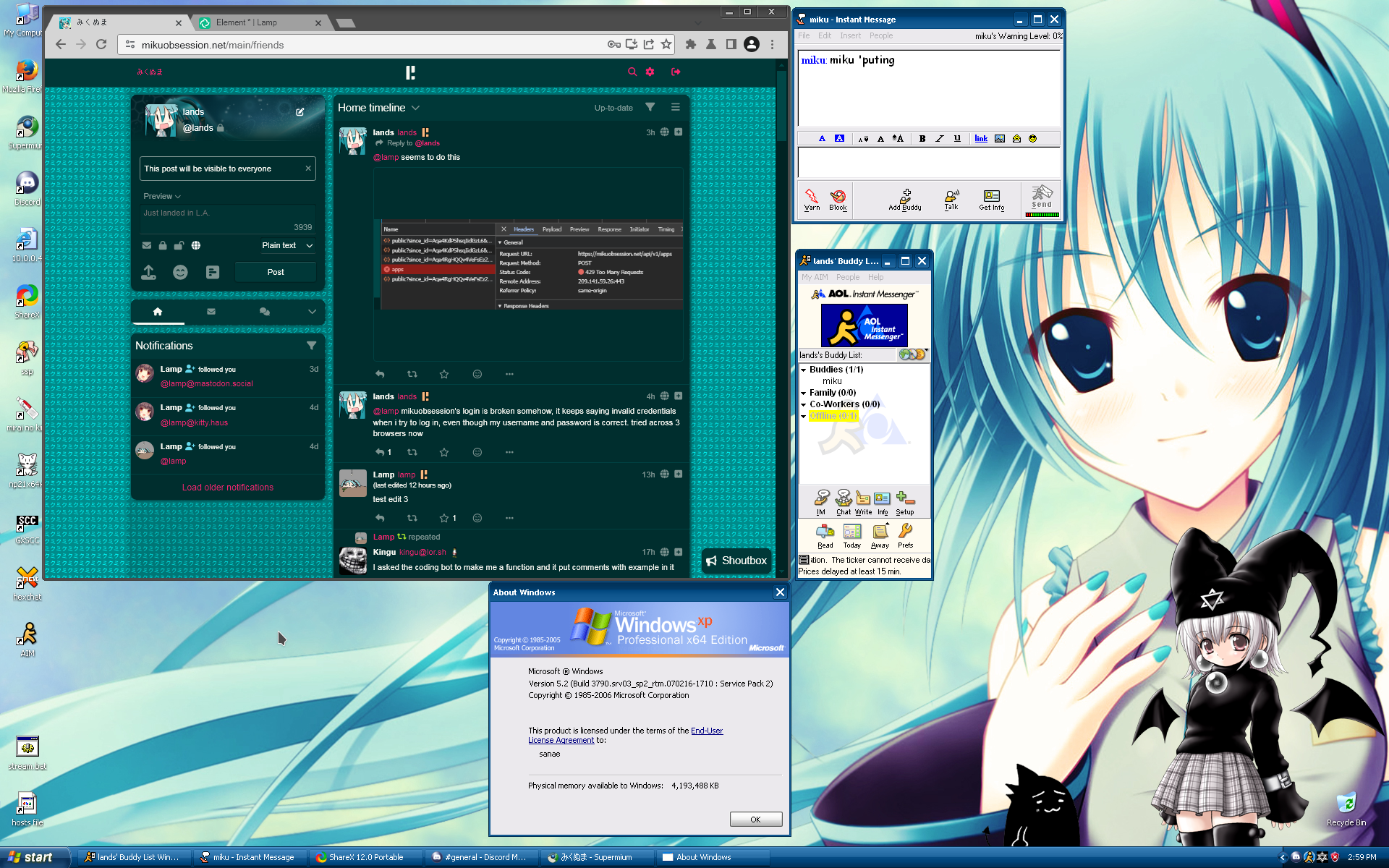Open the Home timeline dropdown chevron
The image size is (1389, 868).
point(415,108)
